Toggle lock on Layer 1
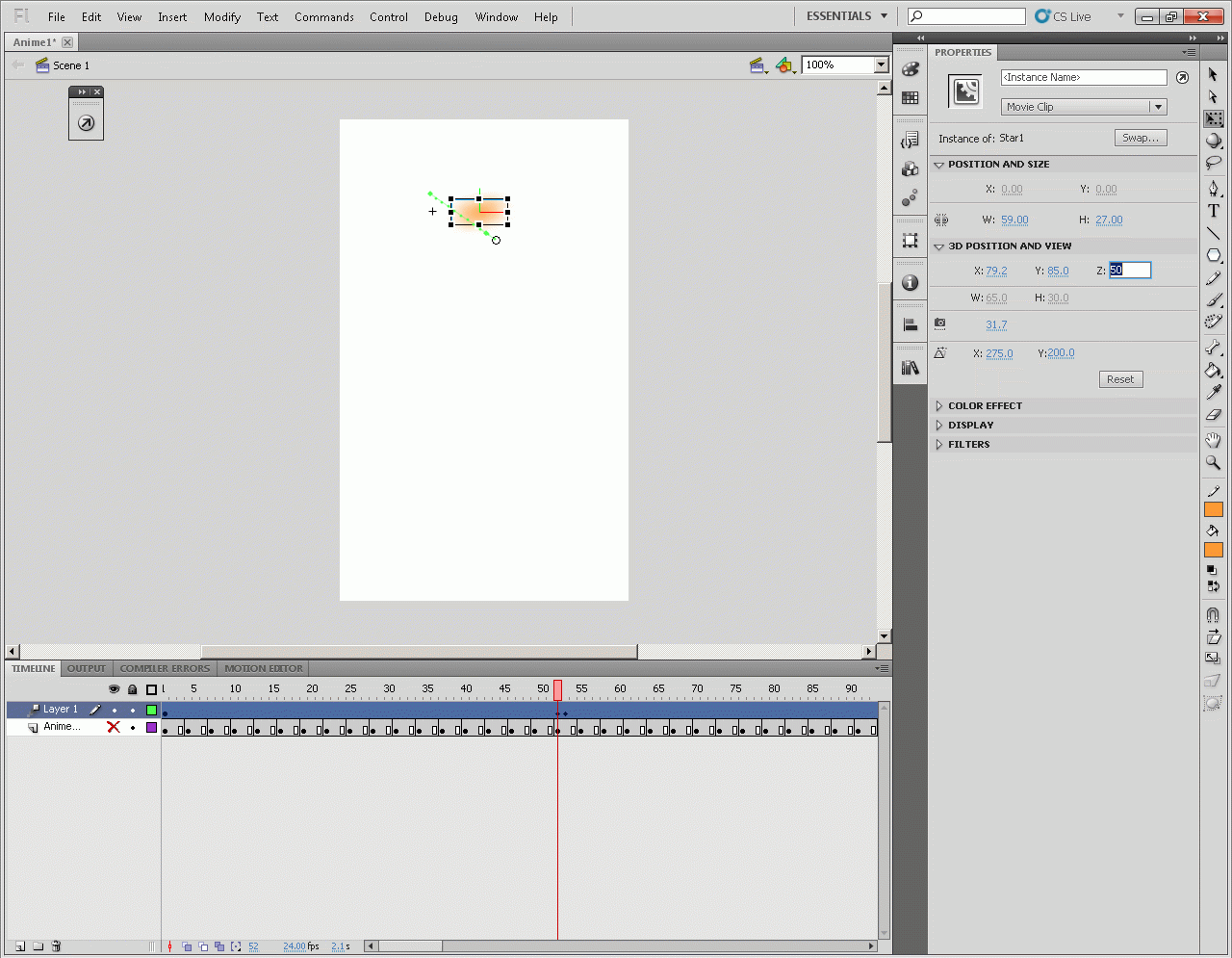This screenshot has width=1232, height=958. click(x=133, y=710)
